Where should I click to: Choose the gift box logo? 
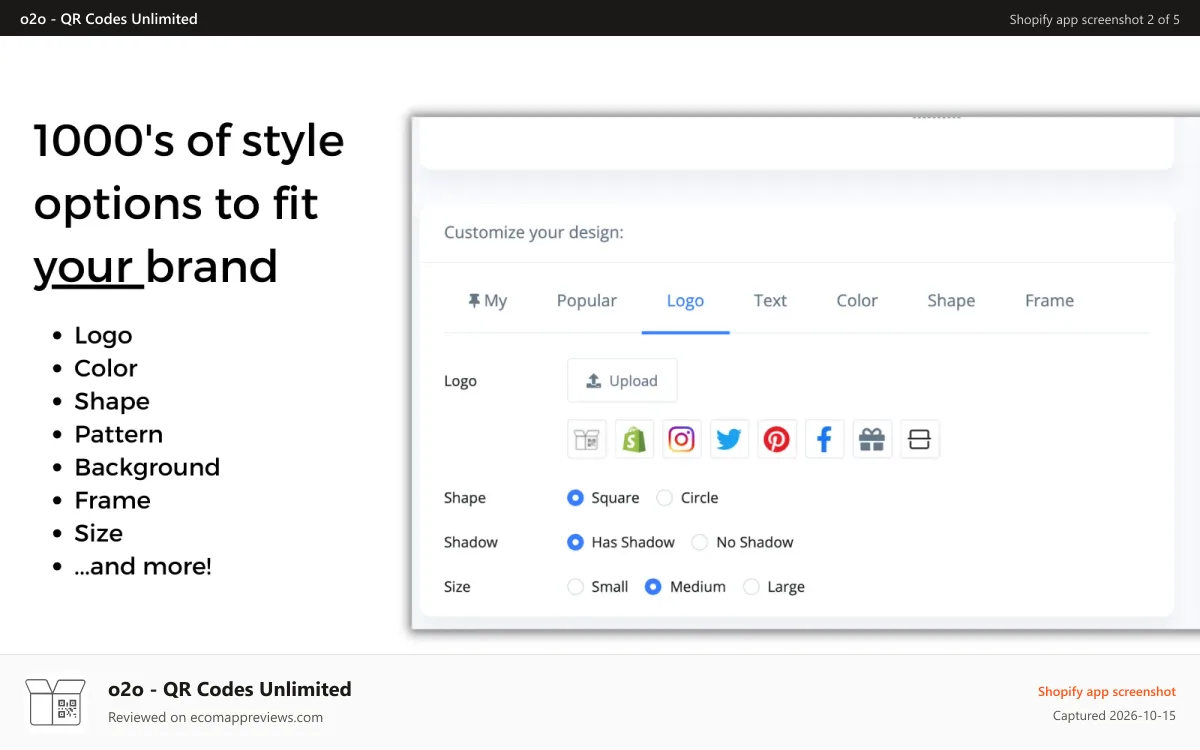[x=872, y=439]
